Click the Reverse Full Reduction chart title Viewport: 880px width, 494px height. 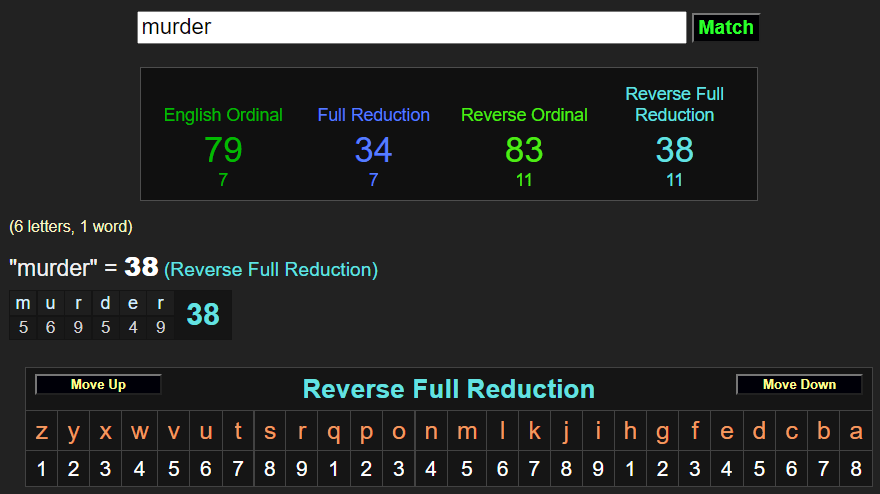coord(448,389)
